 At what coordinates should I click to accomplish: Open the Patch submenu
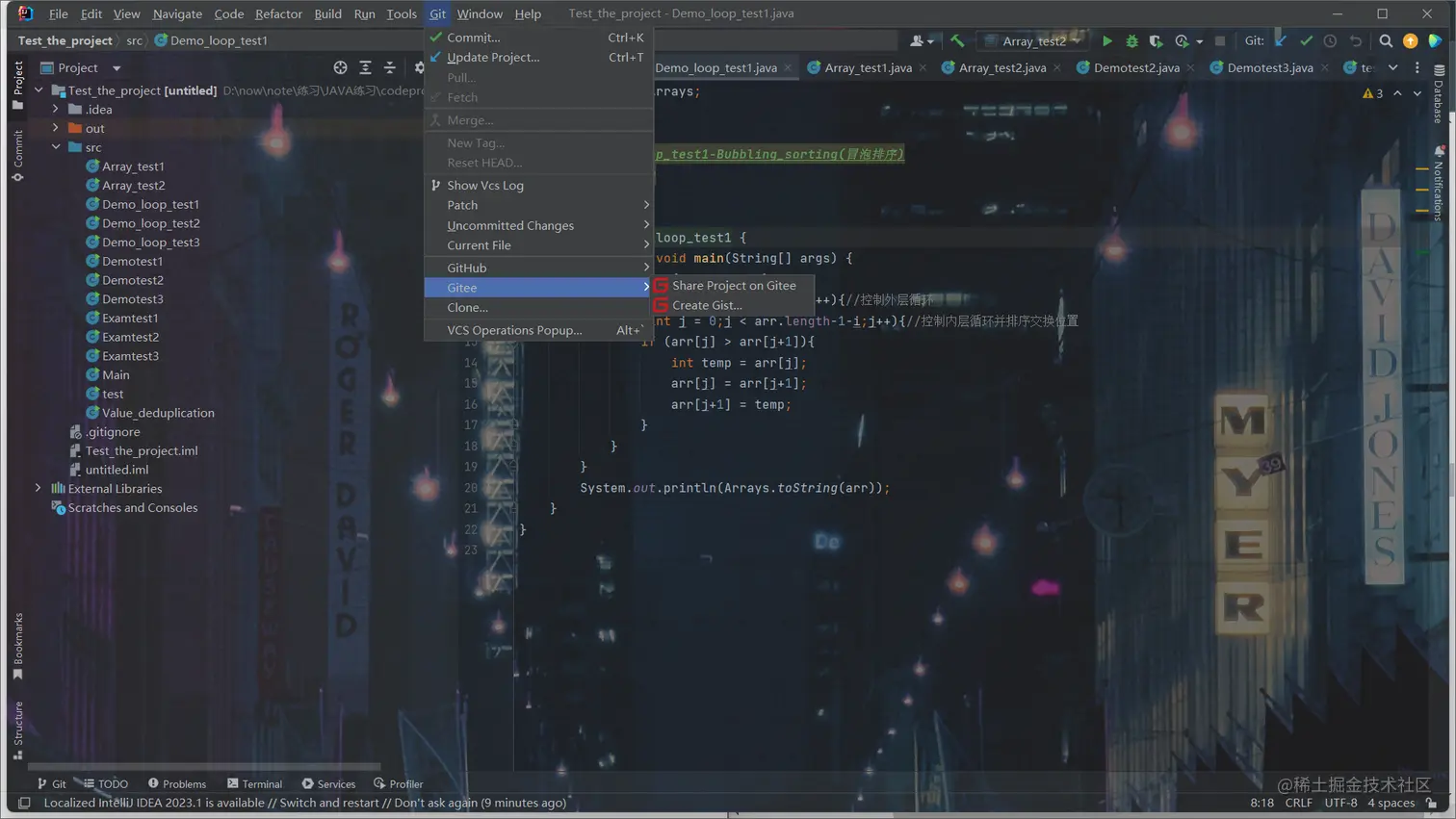pos(538,205)
